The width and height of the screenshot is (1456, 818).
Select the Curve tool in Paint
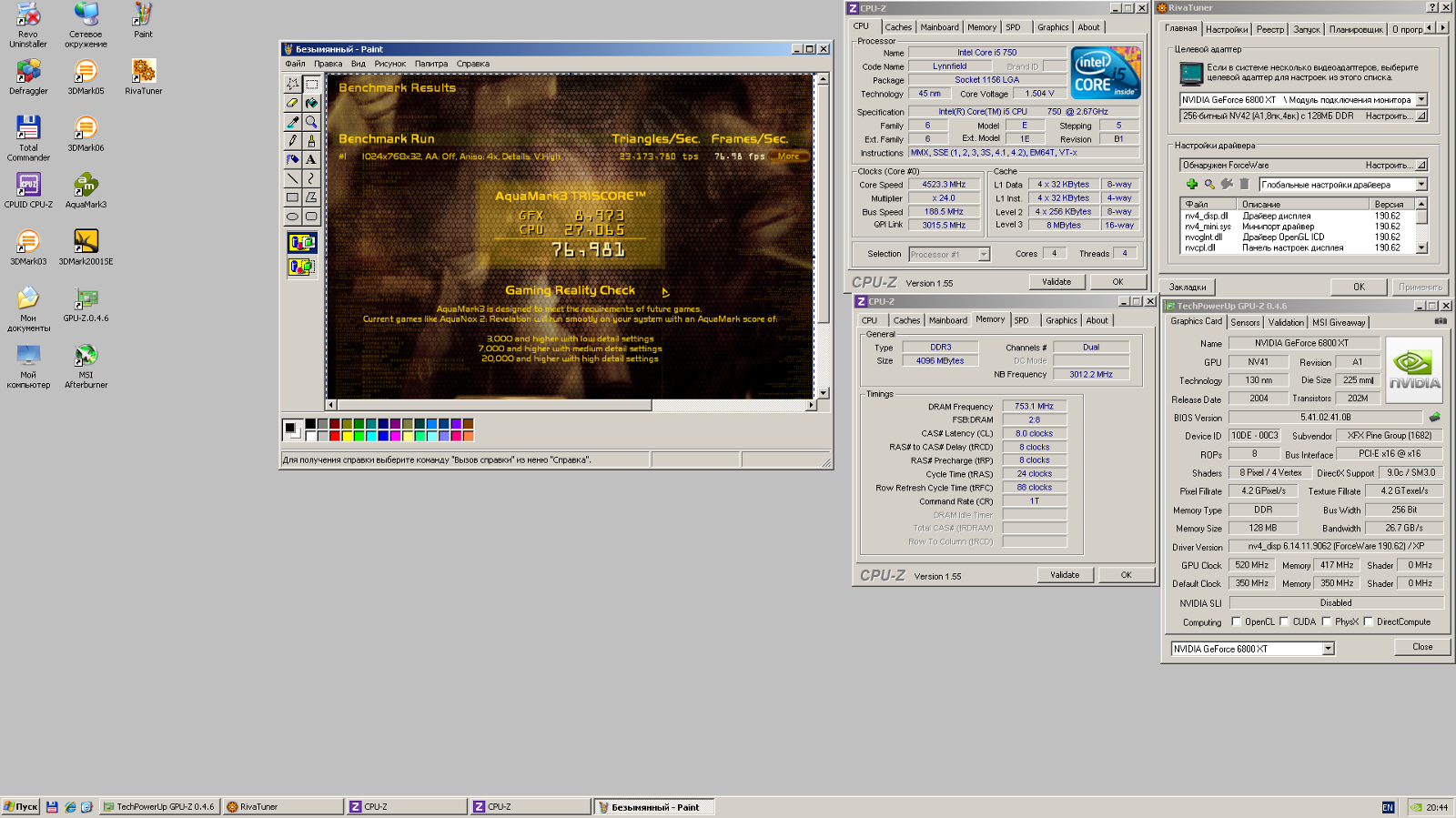tap(311, 178)
